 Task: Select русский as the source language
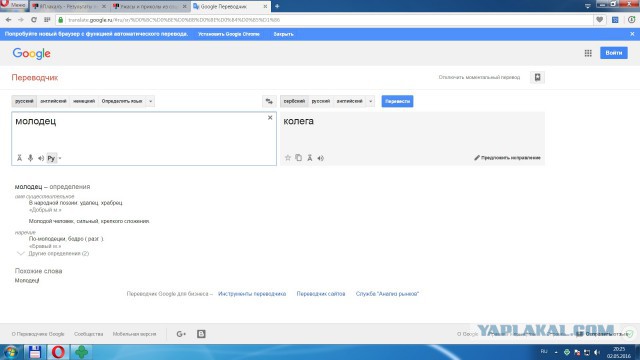24,101
